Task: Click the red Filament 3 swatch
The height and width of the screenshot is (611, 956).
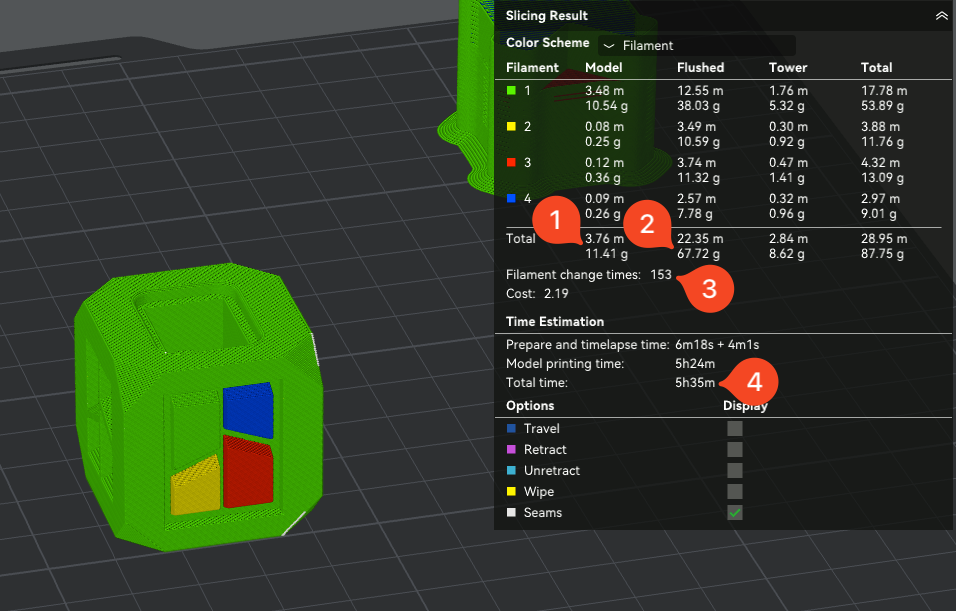Action: 512,162
